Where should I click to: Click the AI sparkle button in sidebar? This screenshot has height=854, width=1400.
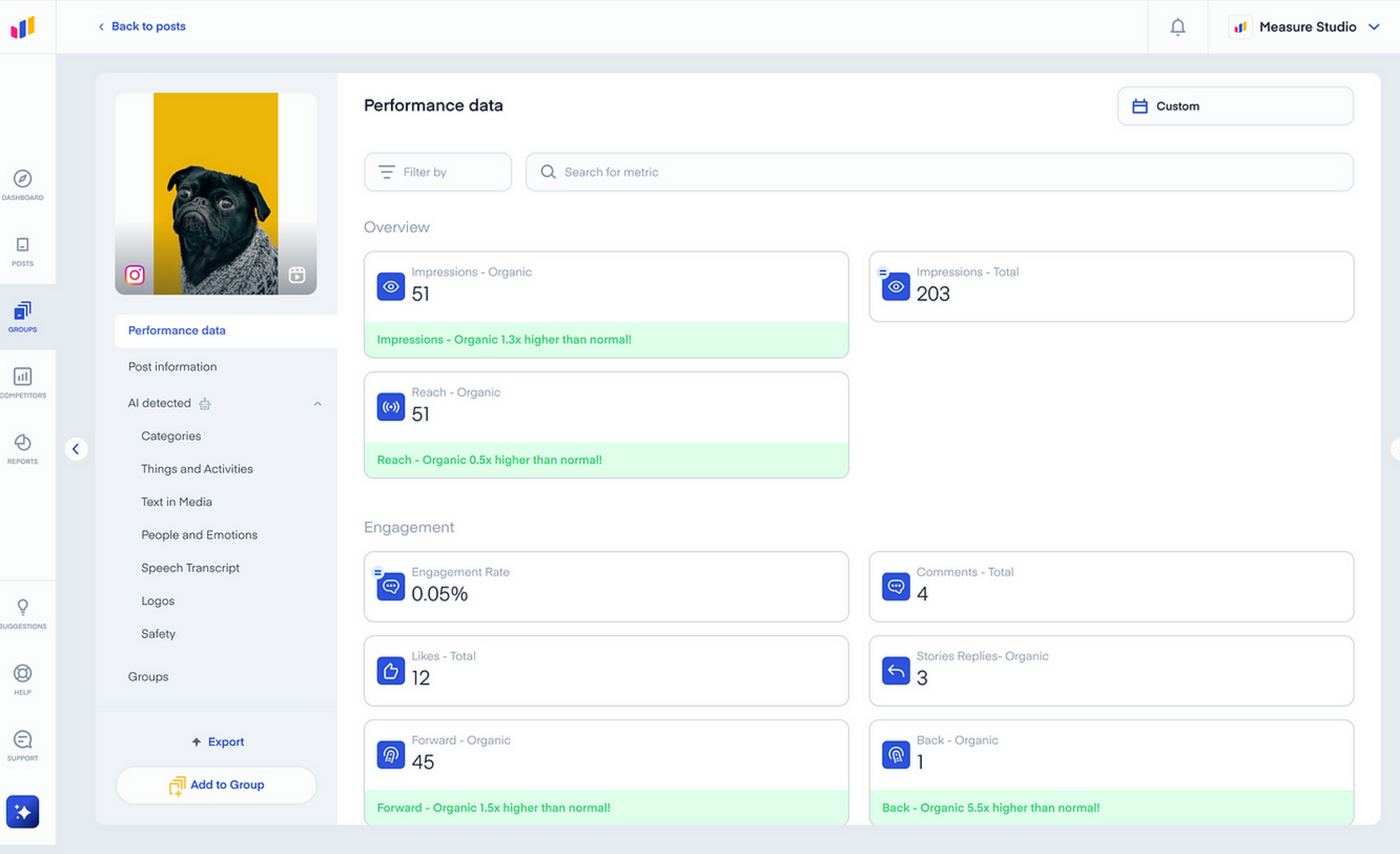click(x=22, y=812)
